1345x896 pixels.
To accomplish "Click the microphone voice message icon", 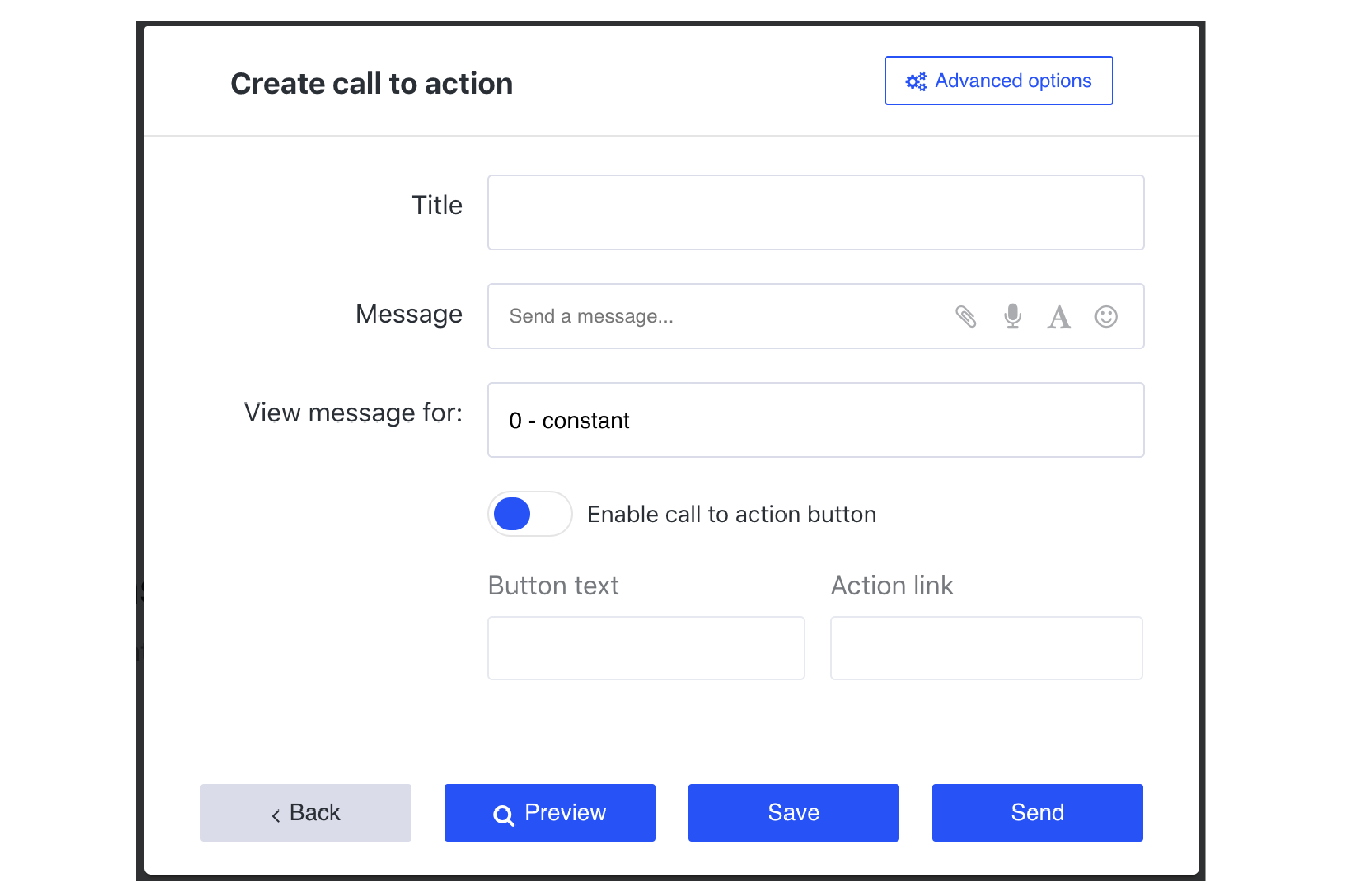I will (1012, 315).
